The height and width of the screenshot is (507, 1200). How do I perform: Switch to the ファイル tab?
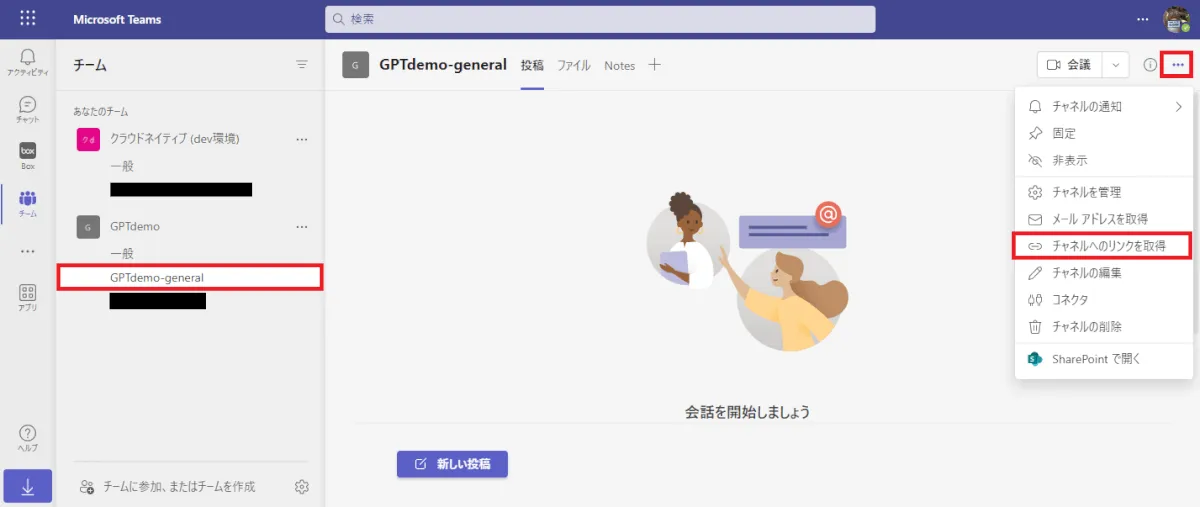(574, 65)
